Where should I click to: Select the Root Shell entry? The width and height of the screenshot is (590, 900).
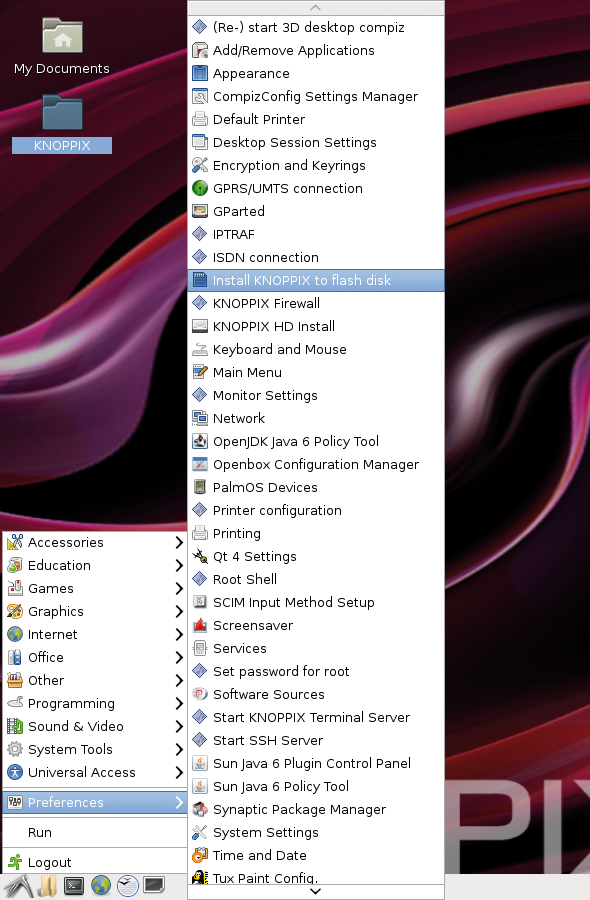click(316, 579)
